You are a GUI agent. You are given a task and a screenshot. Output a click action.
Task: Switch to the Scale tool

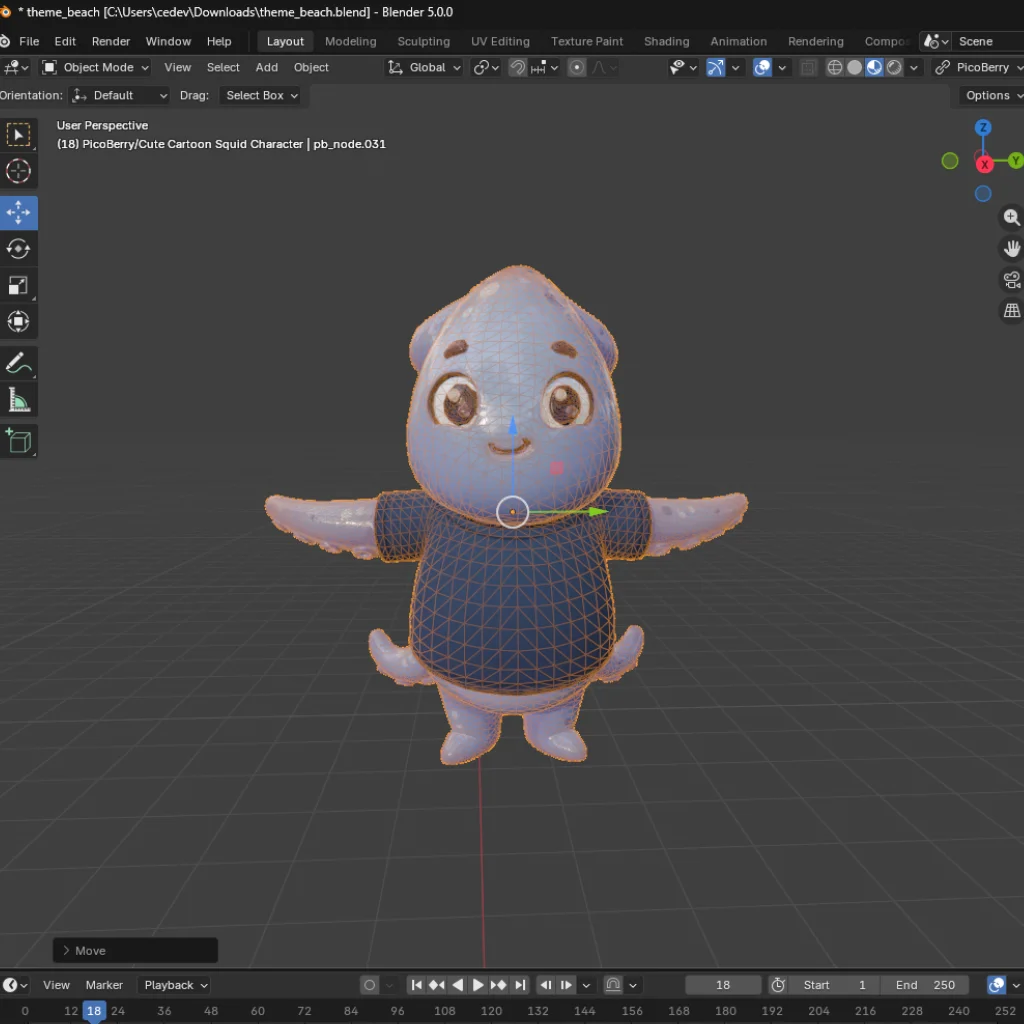18,285
